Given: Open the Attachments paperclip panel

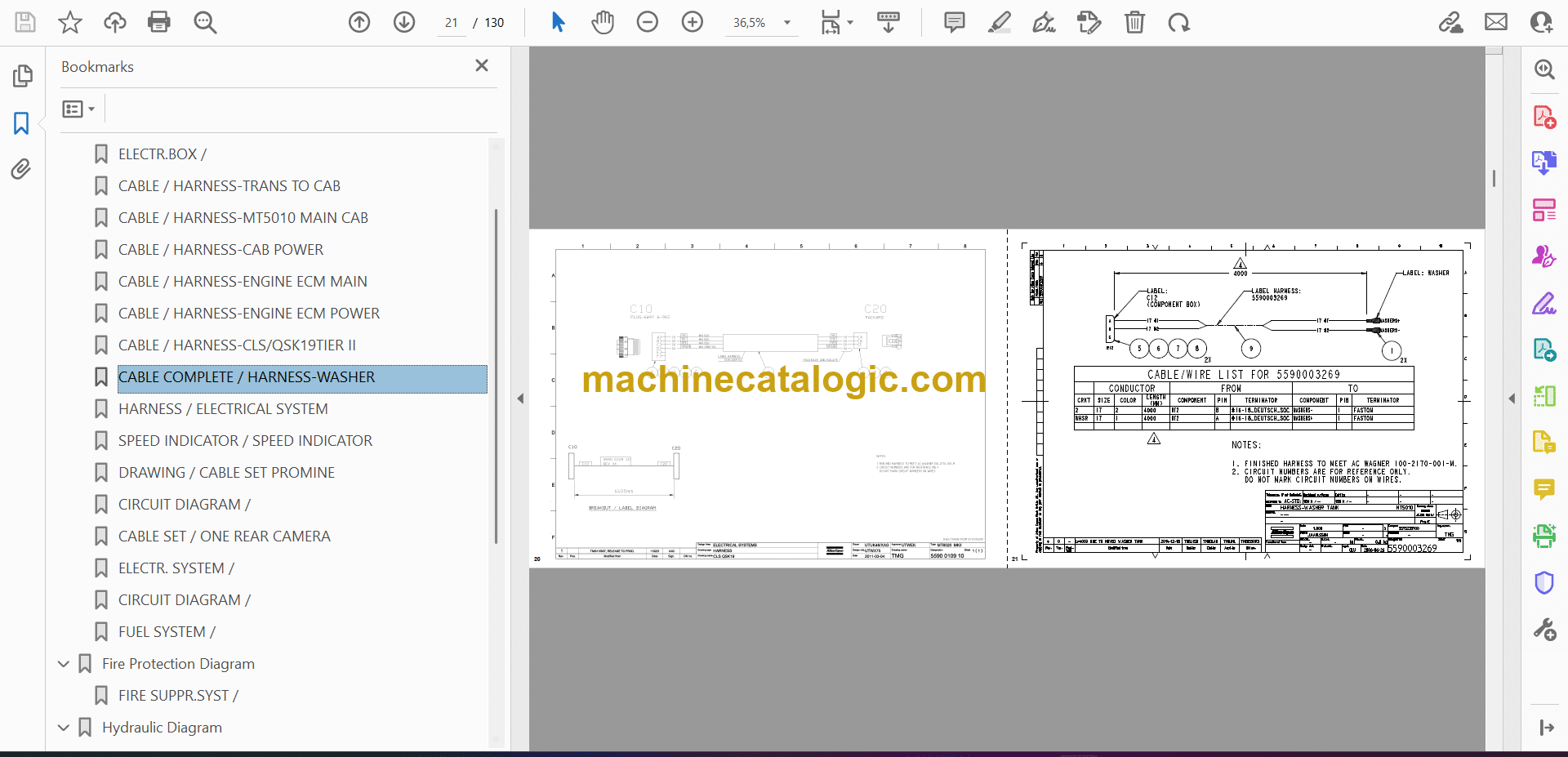Looking at the screenshot, I should click(x=21, y=169).
